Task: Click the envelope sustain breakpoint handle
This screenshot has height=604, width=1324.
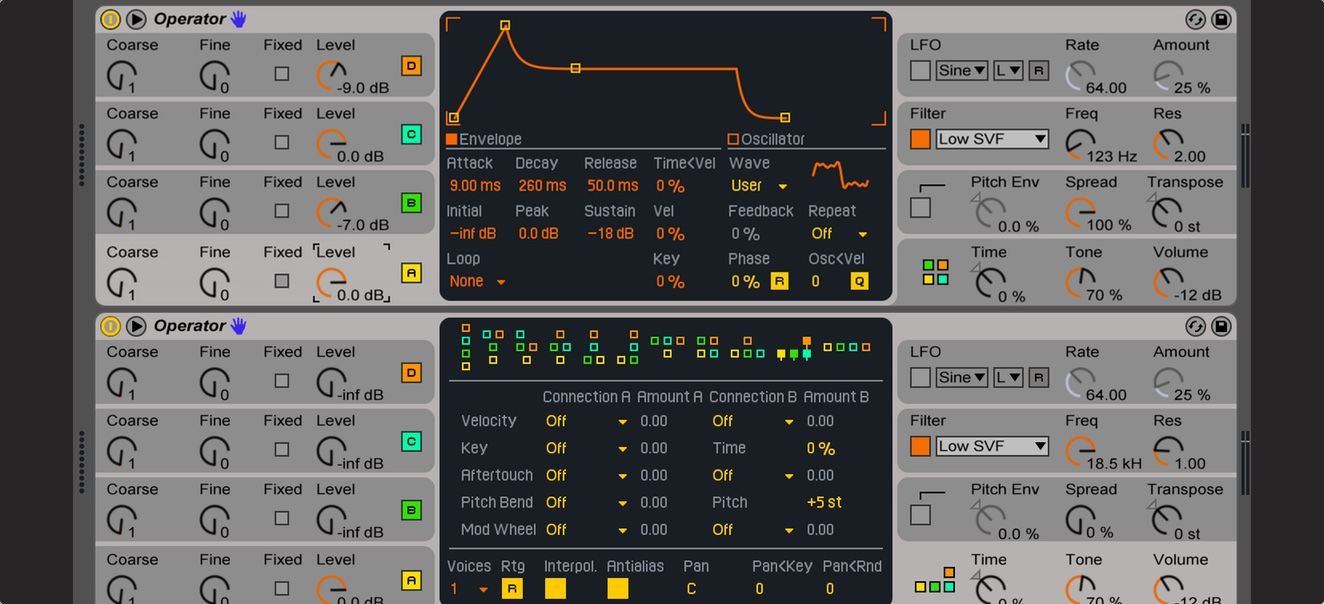Action: tap(575, 68)
